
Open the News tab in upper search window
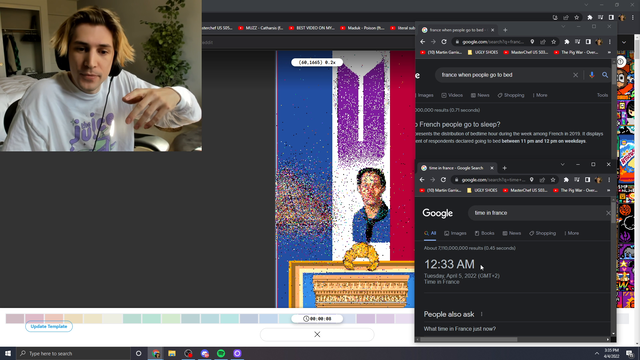[480, 95]
